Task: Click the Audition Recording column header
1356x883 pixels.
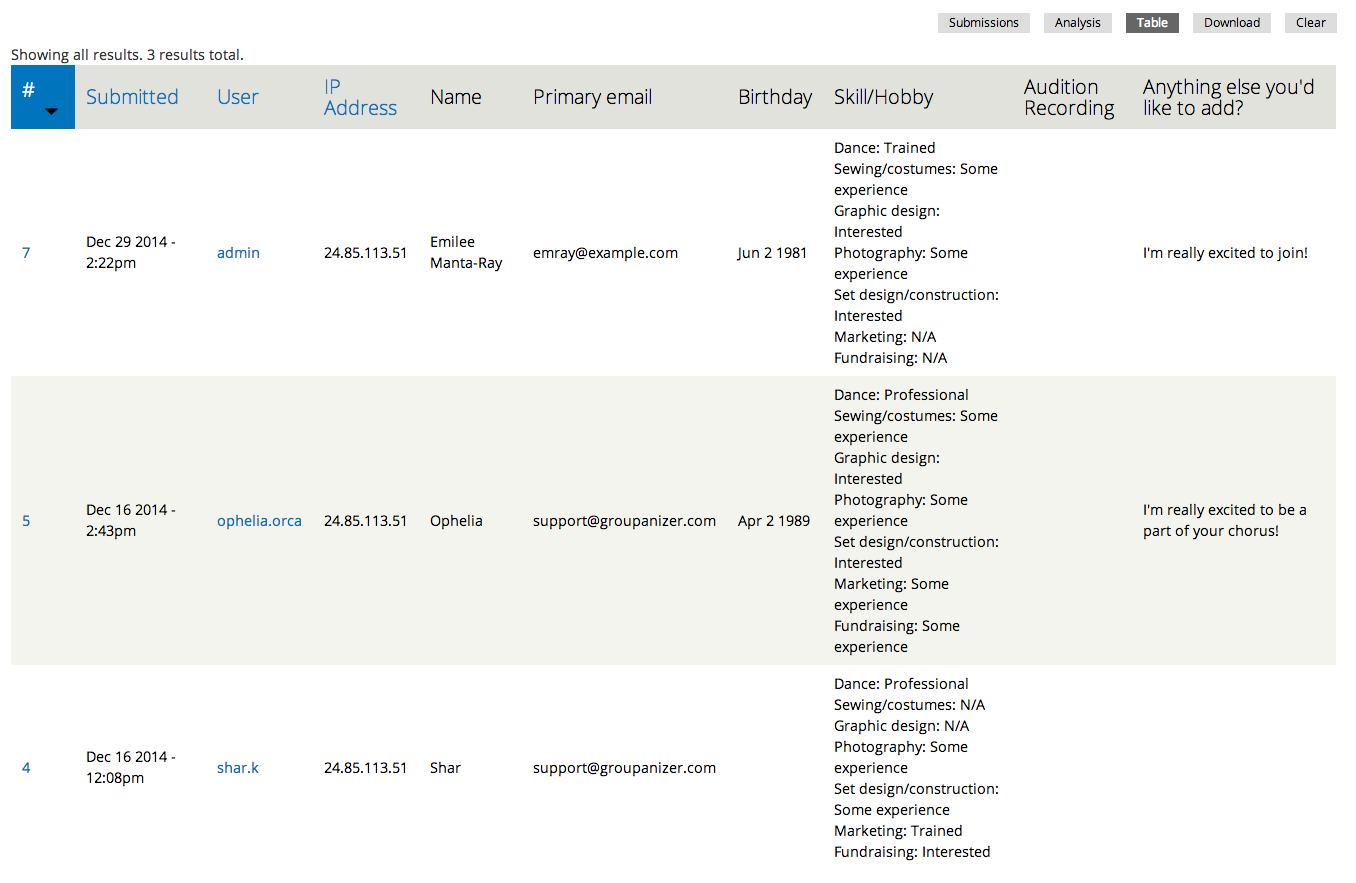Action: click(1069, 97)
